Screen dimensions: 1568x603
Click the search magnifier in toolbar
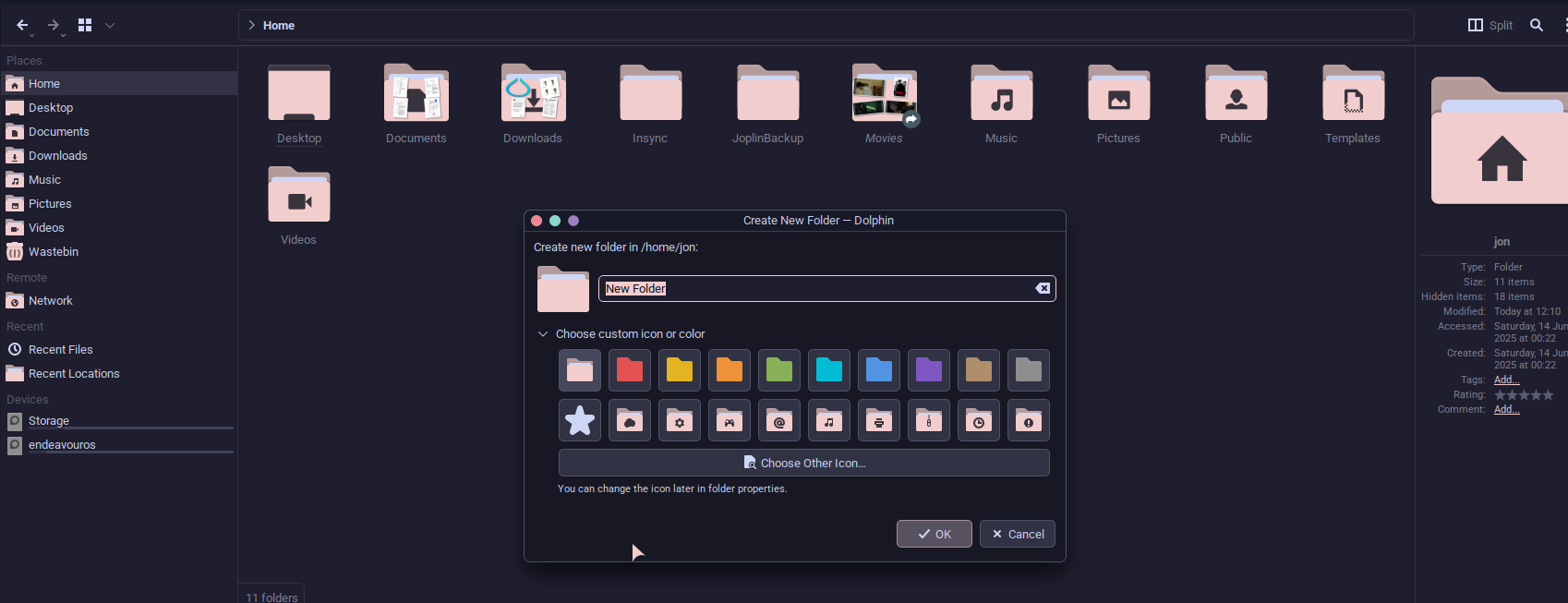click(x=1537, y=25)
